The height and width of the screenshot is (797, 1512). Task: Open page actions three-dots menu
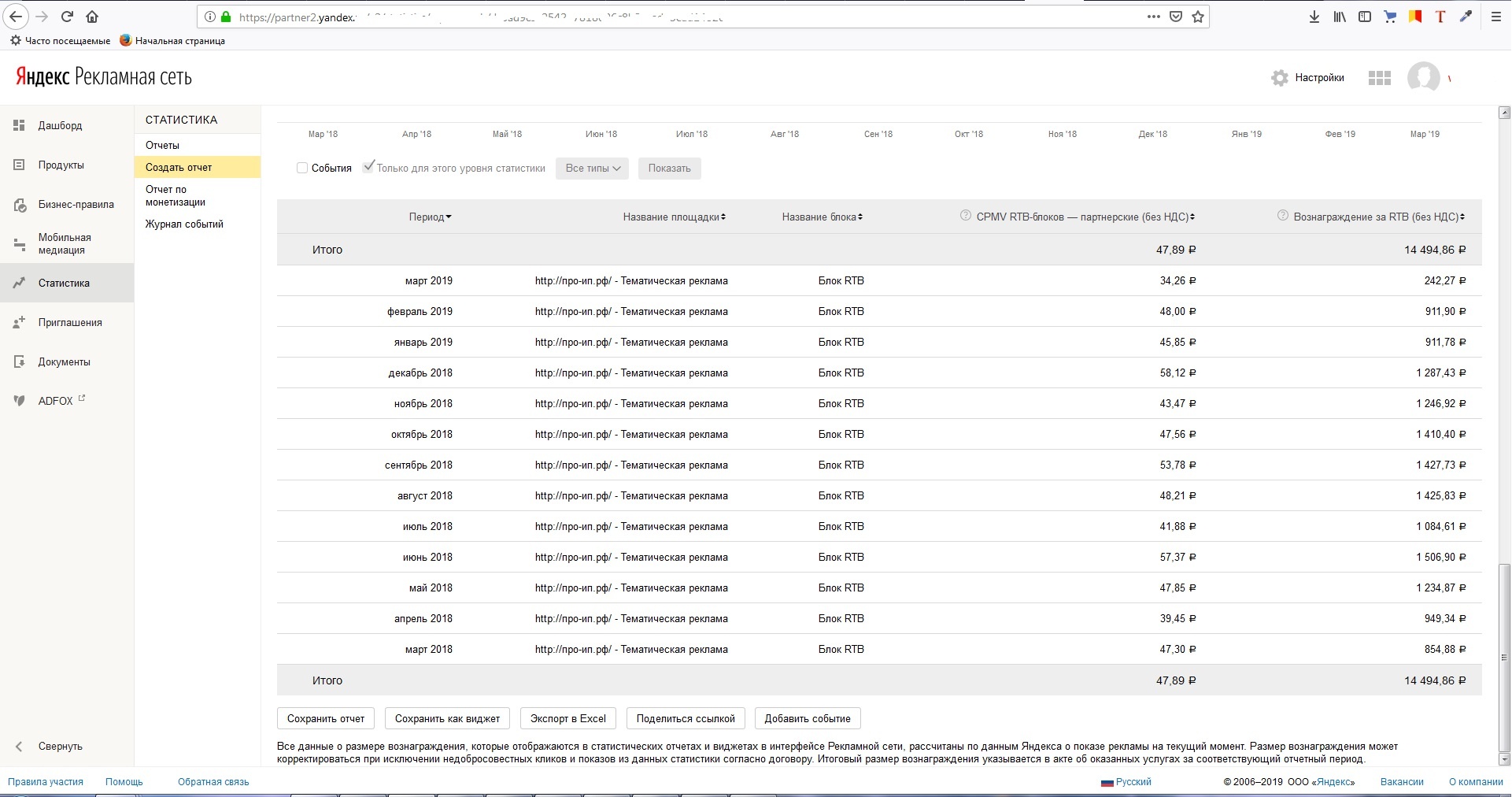coord(1154,17)
